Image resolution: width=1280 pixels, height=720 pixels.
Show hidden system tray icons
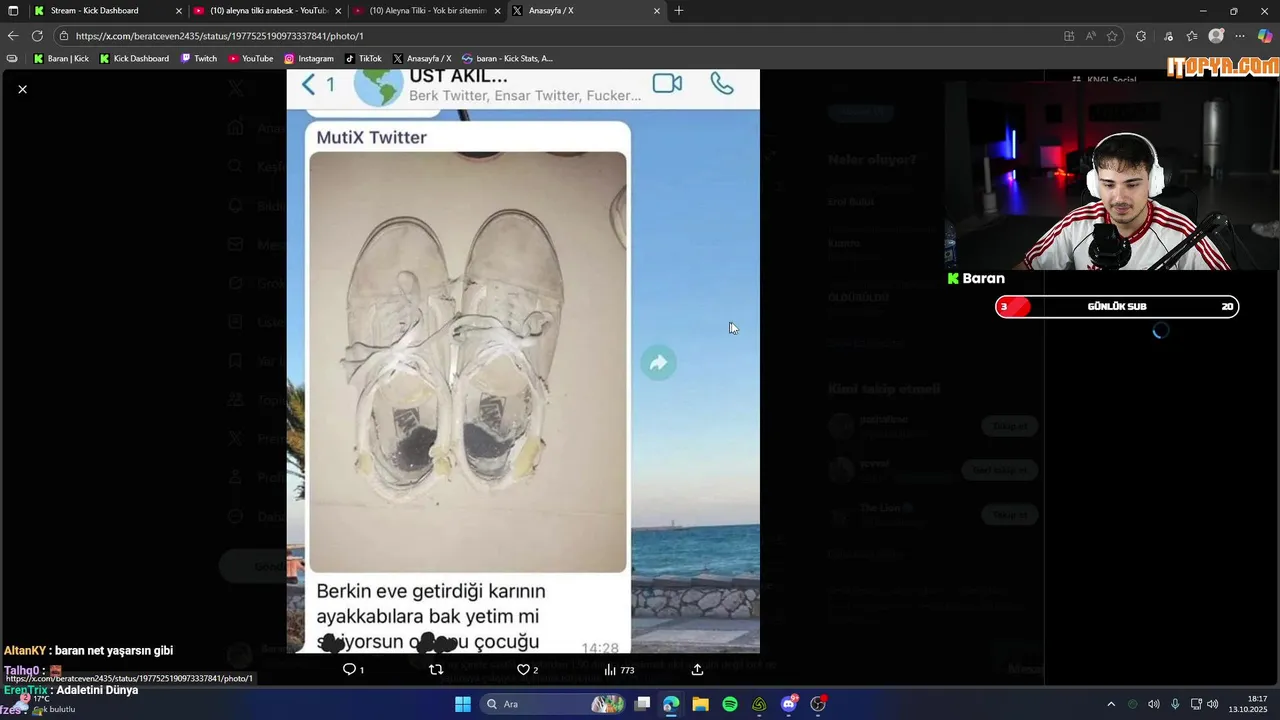tap(1110, 704)
